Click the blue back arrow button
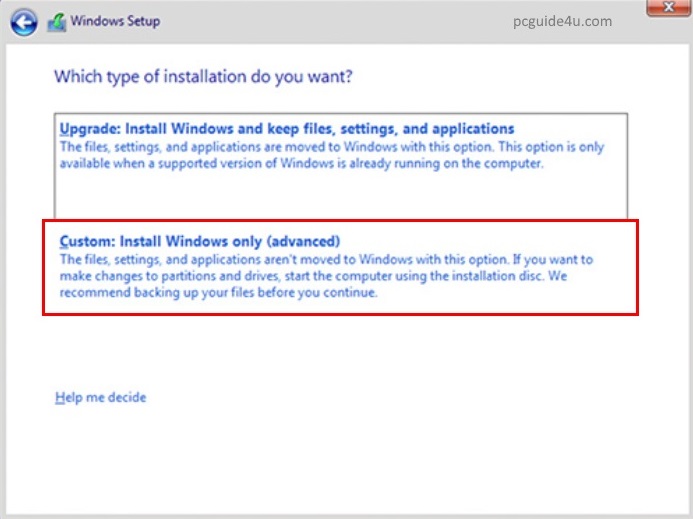The width and height of the screenshot is (693, 519). pos(23,20)
